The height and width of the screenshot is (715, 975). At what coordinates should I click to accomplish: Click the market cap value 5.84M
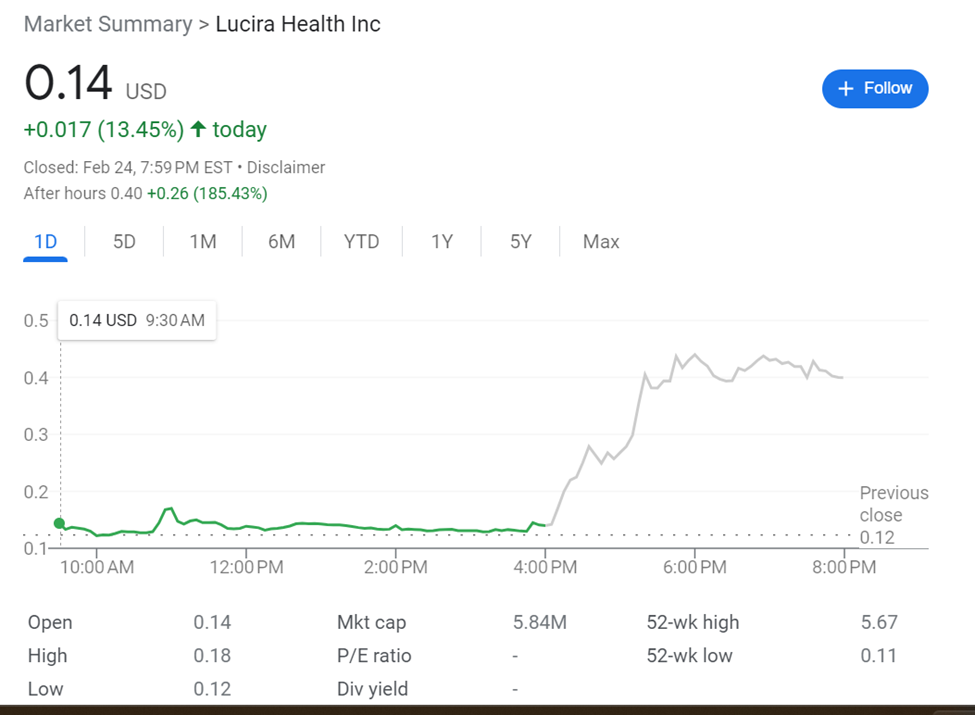tap(540, 622)
